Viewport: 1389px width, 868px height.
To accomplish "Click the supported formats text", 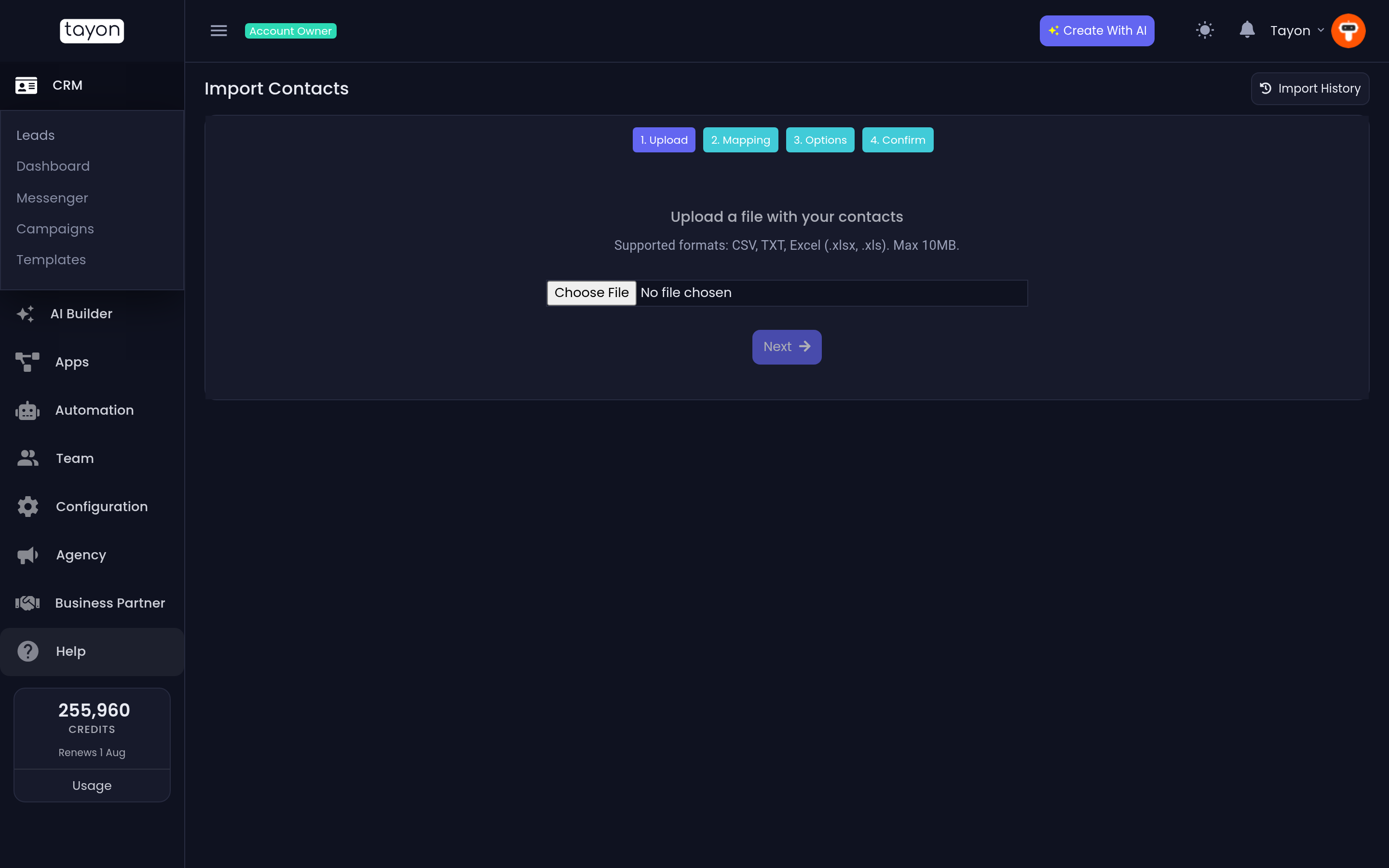I will click(786, 246).
